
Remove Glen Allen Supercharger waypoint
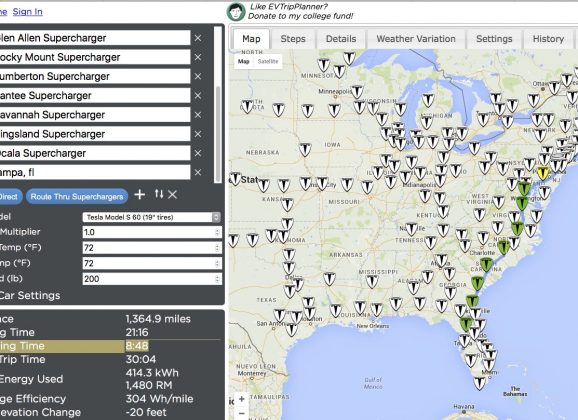tap(198, 38)
